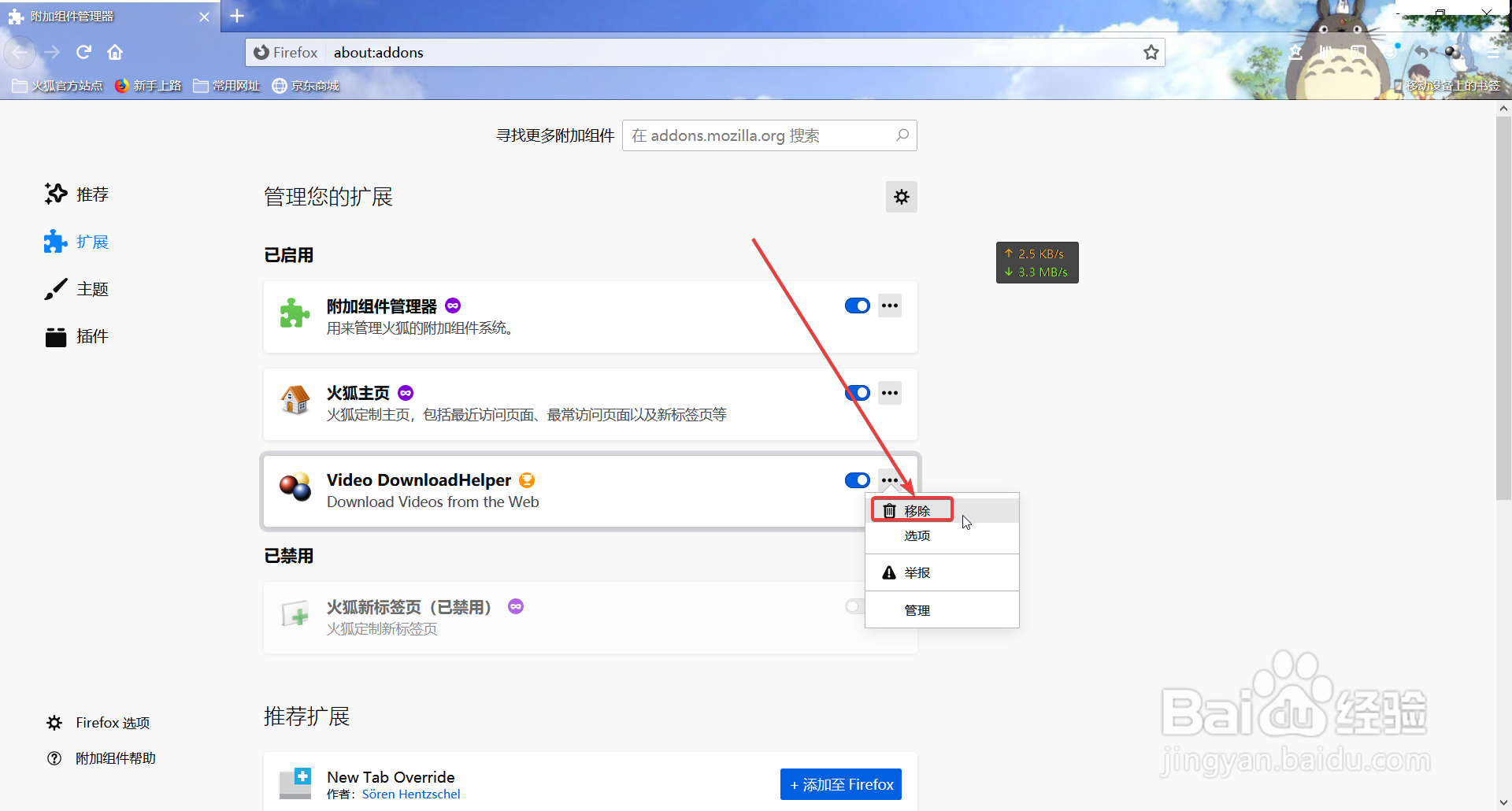Go to the 扩展 section in the sidebar
Viewport: 1512px width, 811px height.
(76, 242)
